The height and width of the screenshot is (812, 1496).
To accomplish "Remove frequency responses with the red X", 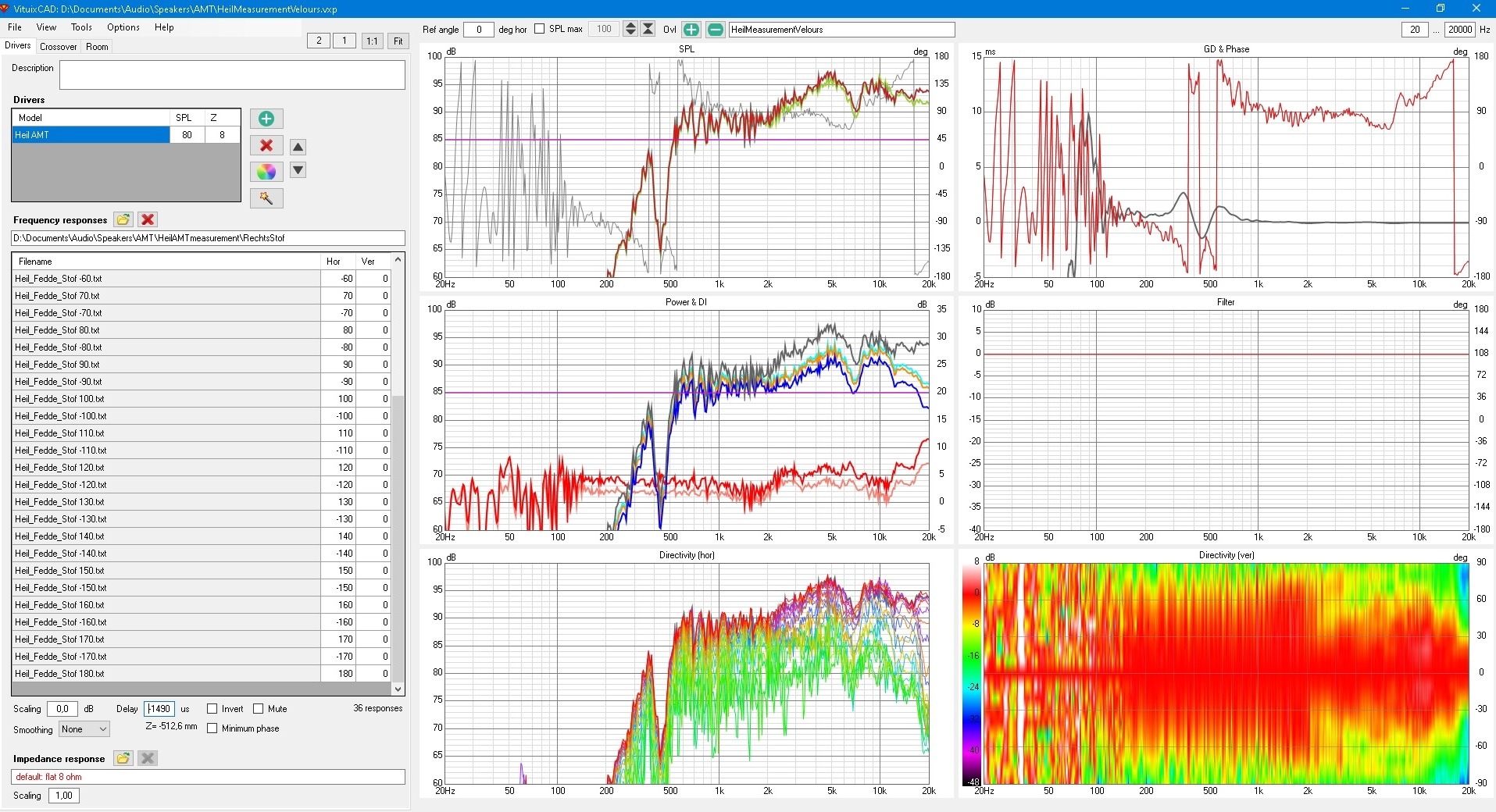I will coord(148,219).
